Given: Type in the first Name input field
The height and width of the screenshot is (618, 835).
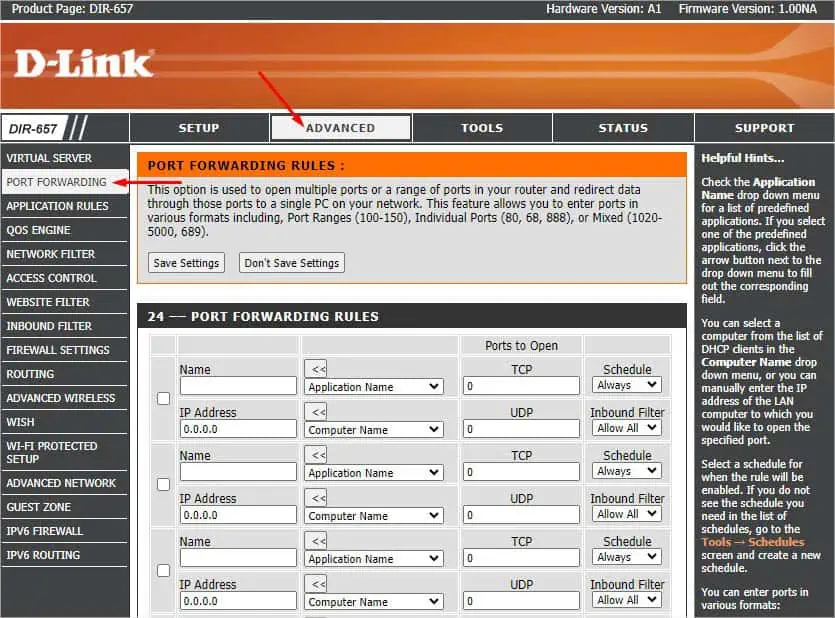Looking at the screenshot, I should (237, 385).
